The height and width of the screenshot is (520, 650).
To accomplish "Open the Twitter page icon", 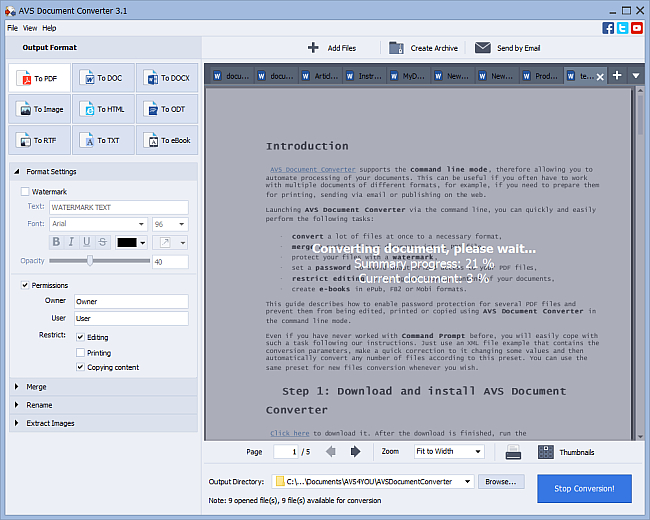I will click(x=622, y=28).
